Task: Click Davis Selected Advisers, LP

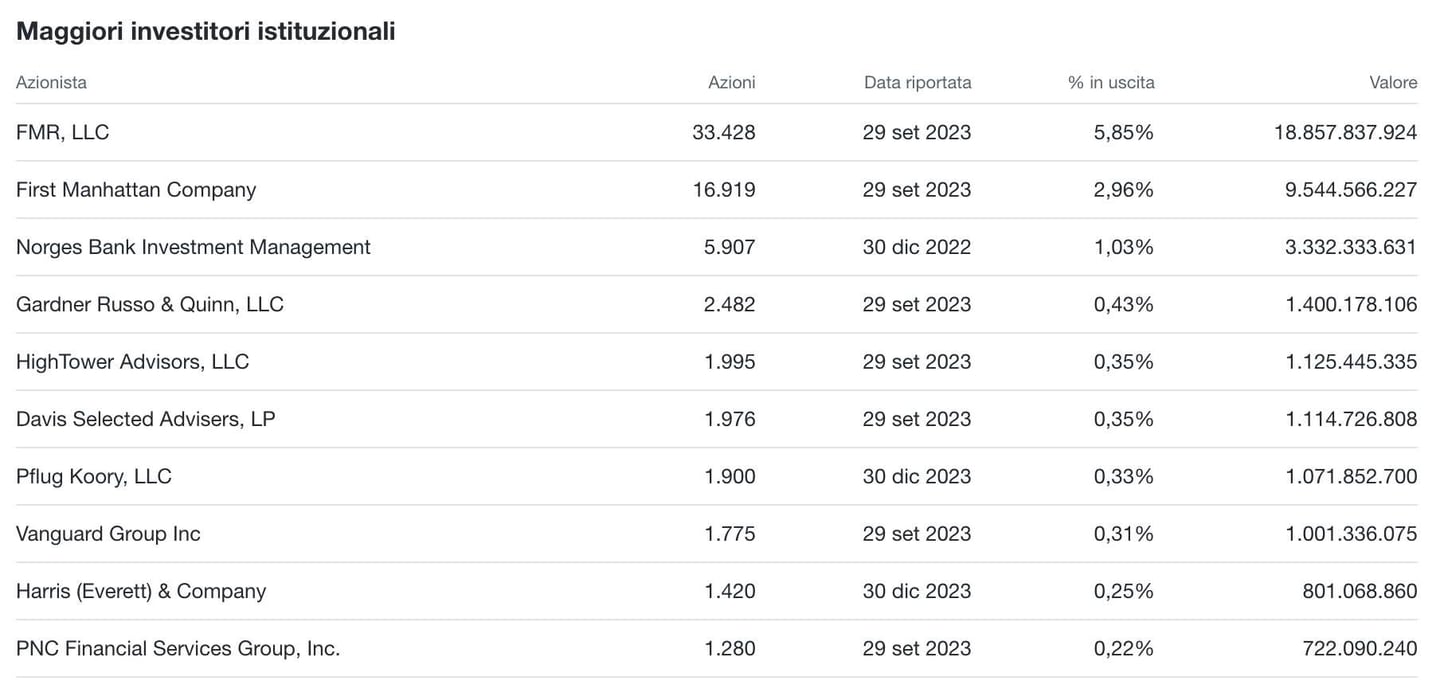Action: pos(145,419)
